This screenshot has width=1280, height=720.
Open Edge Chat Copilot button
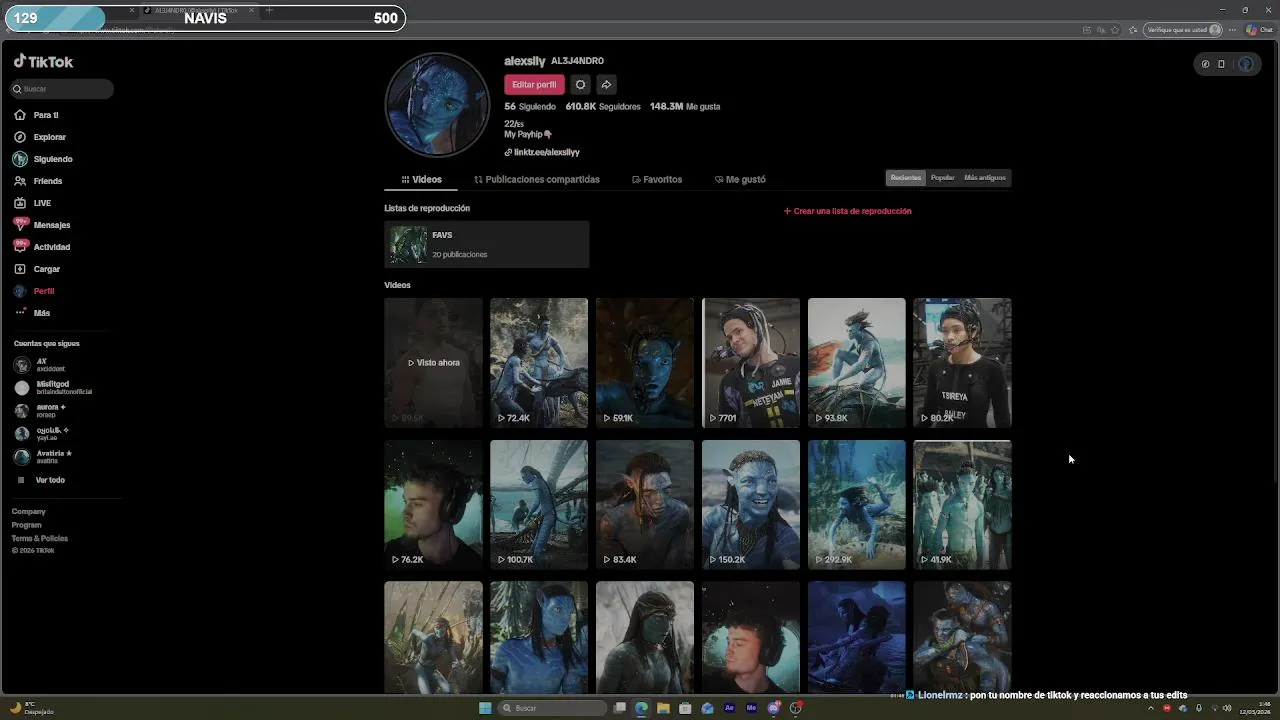[x=1259, y=30]
